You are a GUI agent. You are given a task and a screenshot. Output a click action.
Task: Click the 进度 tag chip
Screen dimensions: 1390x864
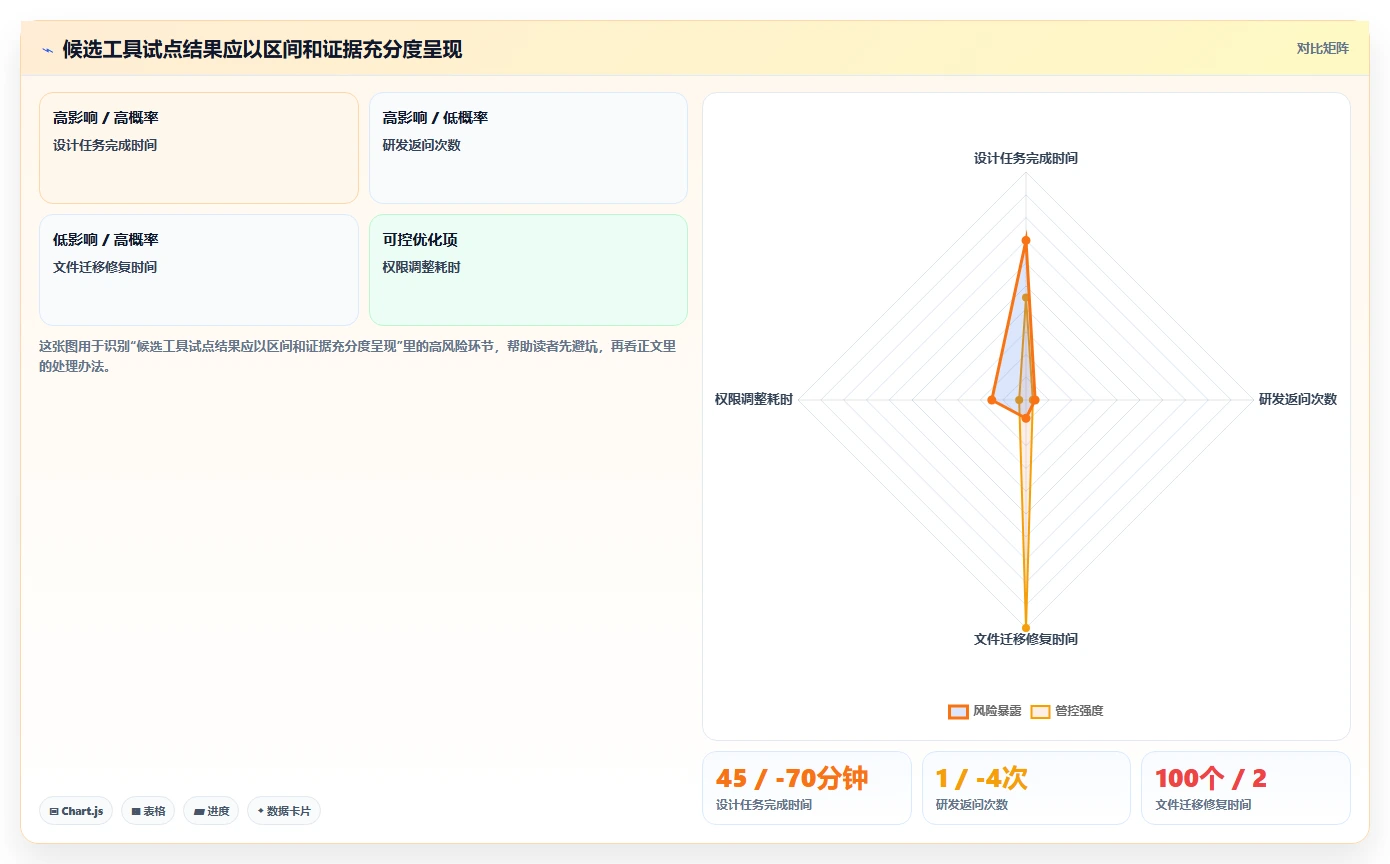click(x=211, y=811)
